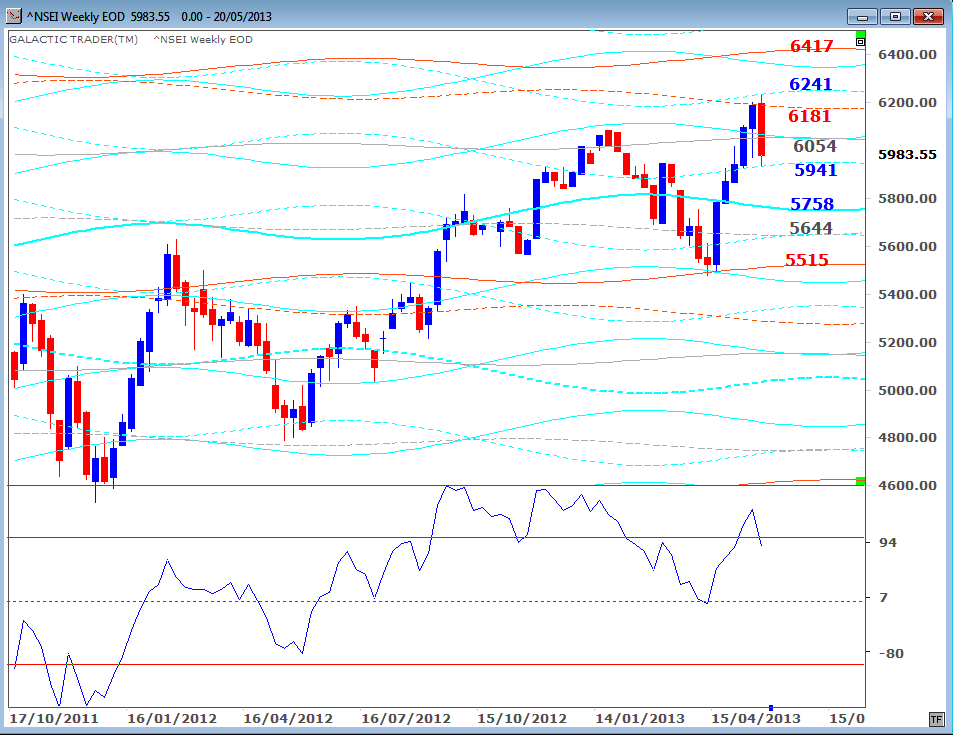Click the 4600.00 price axis value
The image size is (953, 735).
pos(907,486)
